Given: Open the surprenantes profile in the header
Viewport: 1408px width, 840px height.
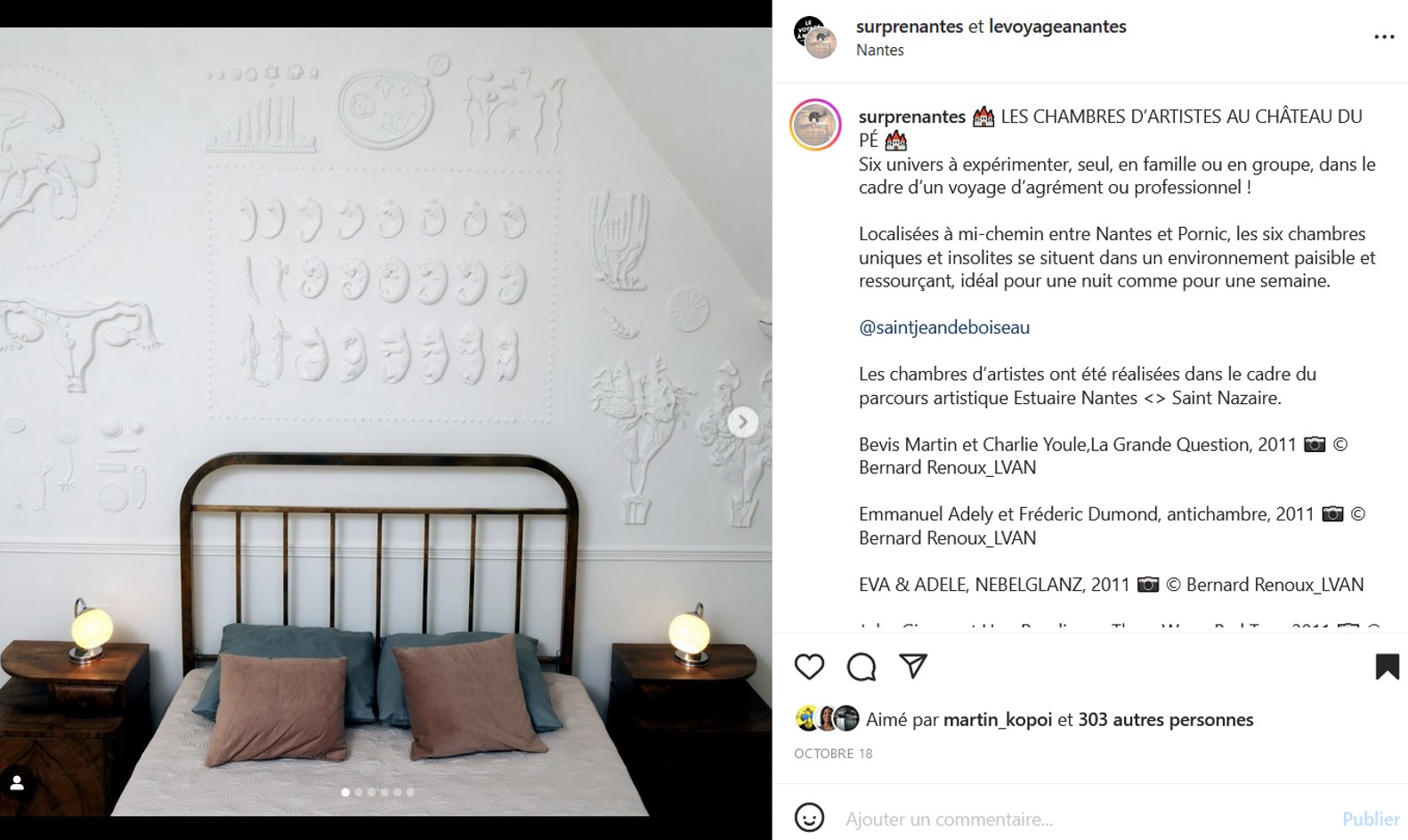Looking at the screenshot, I should pos(910,27).
